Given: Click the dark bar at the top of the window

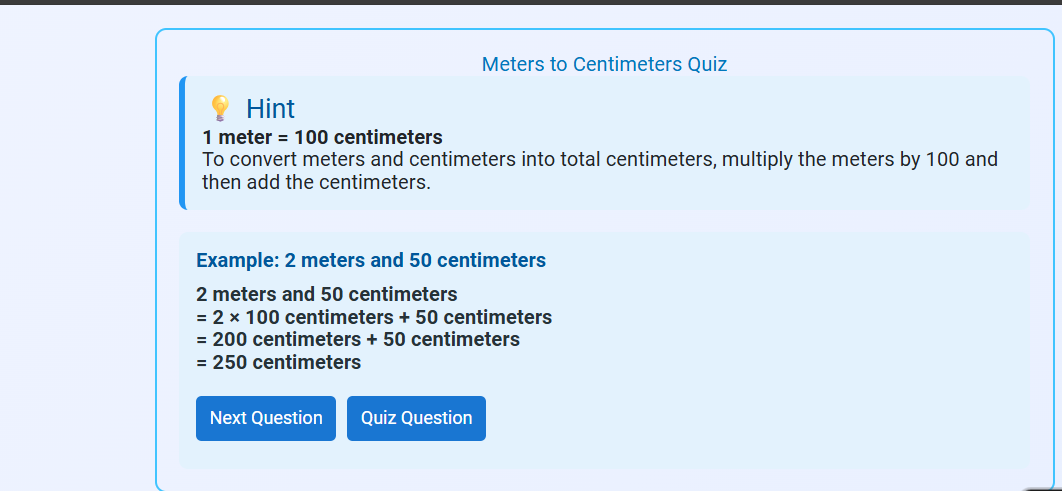Looking at the screenshot, I should (531, 2).
